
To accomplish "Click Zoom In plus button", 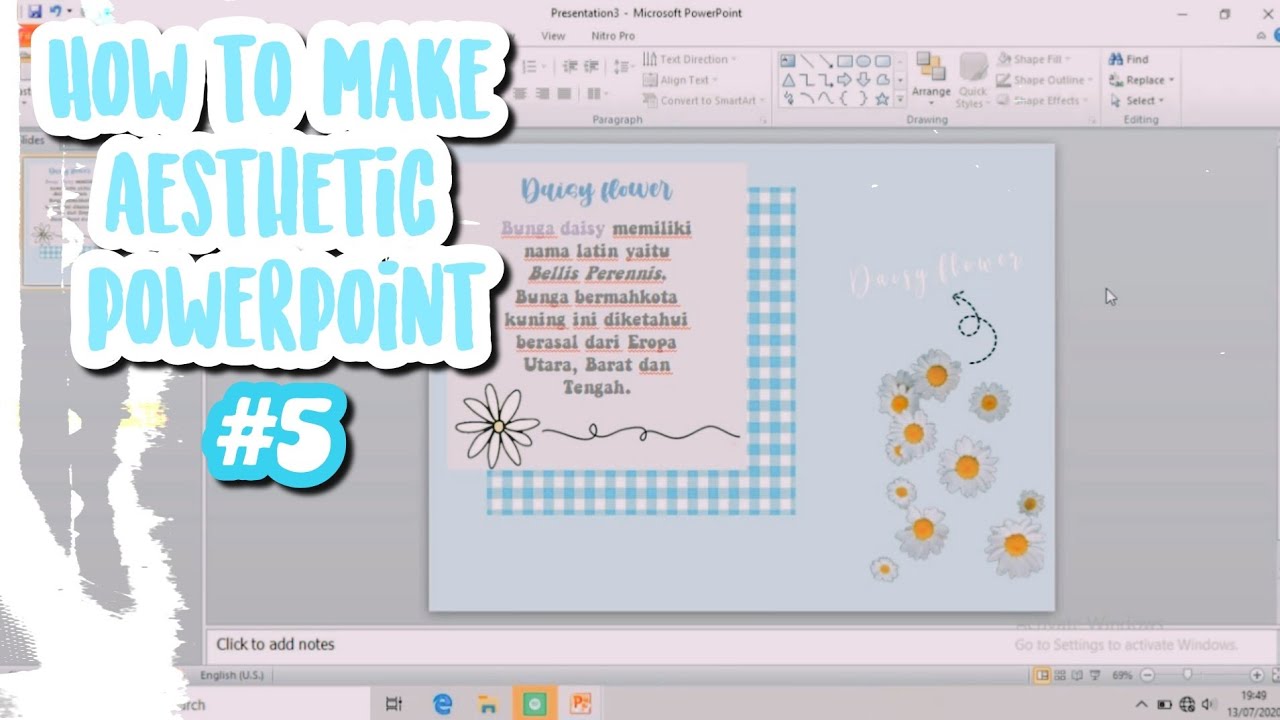I will click(1257, 675).
